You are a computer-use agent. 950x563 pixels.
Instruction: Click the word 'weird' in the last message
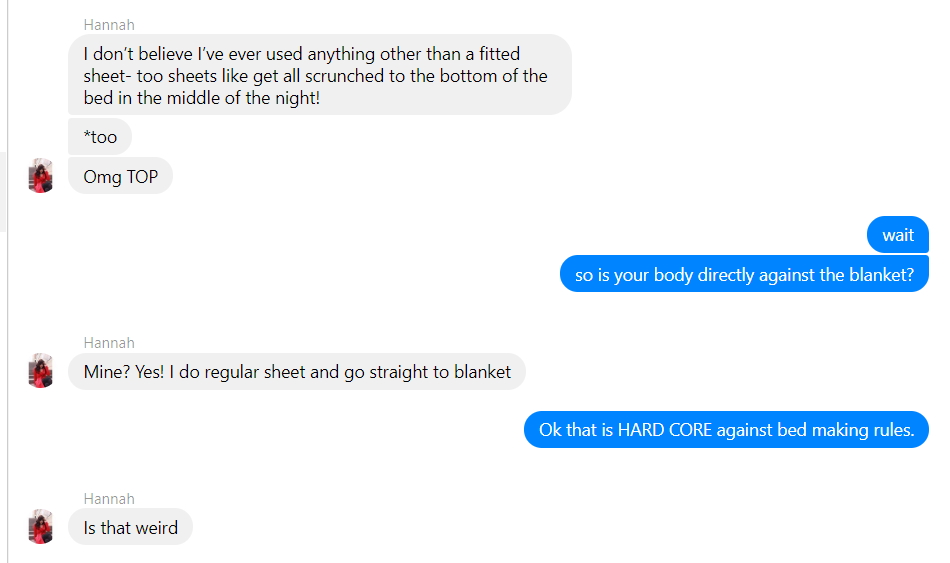coord(158,528)
